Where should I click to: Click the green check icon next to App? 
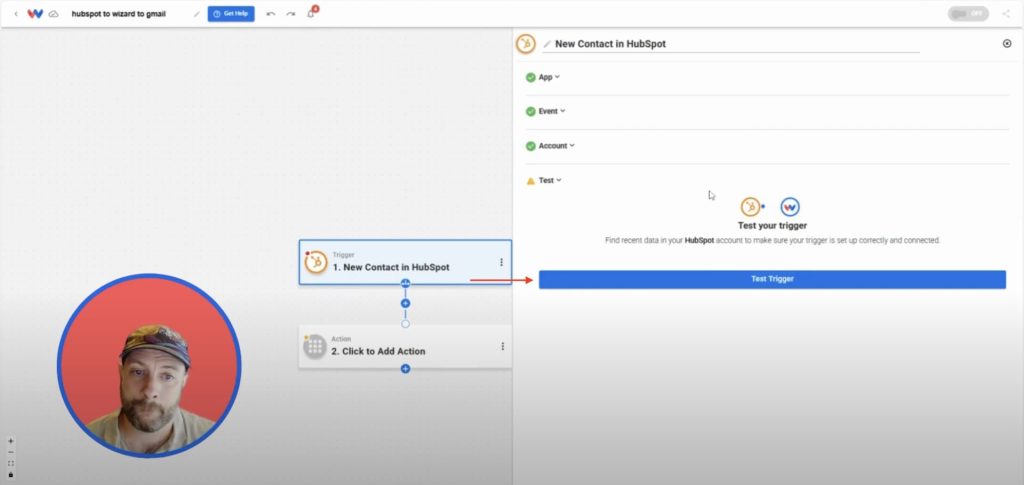pyautogui.click(x=531, y=77)
